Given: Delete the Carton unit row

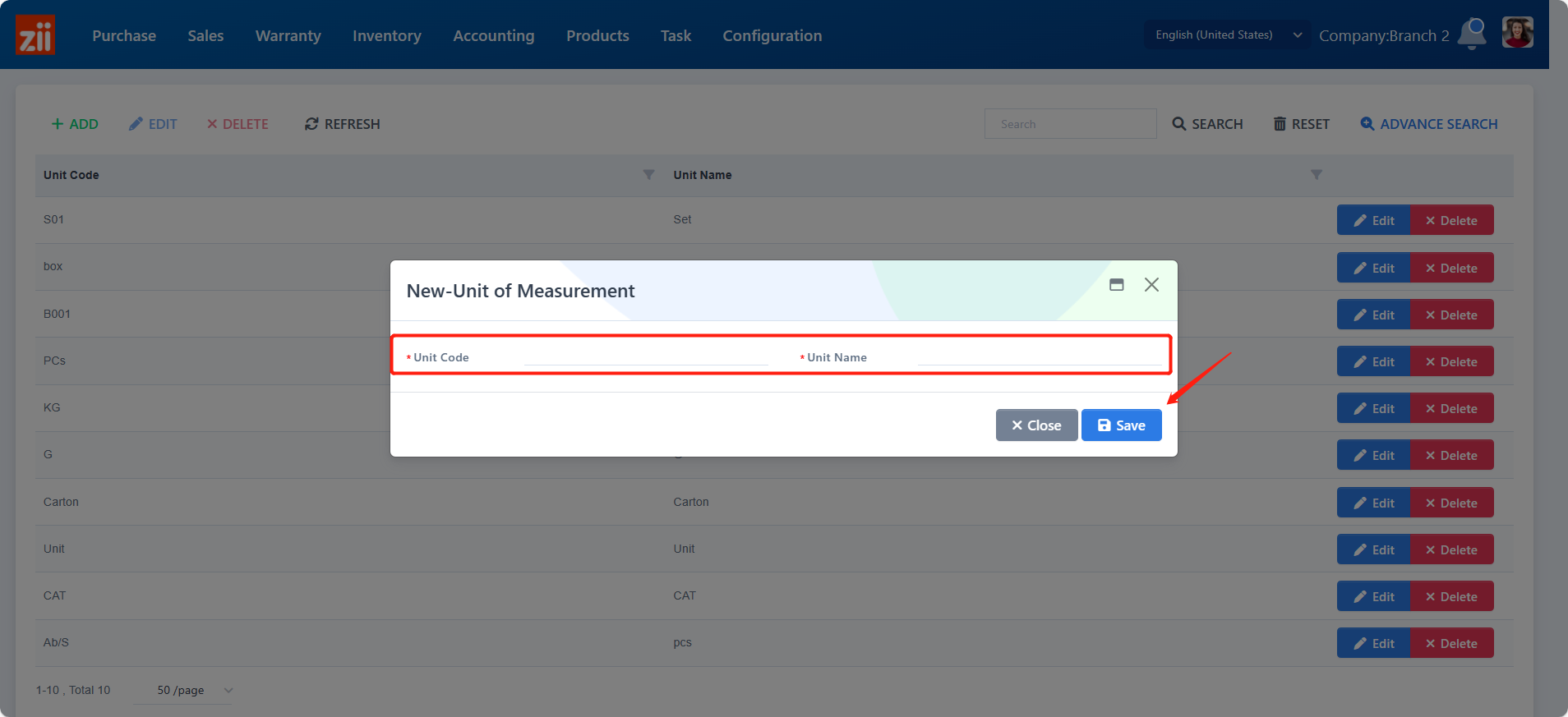Looking at the screenshot, I should pos(1451,503).
